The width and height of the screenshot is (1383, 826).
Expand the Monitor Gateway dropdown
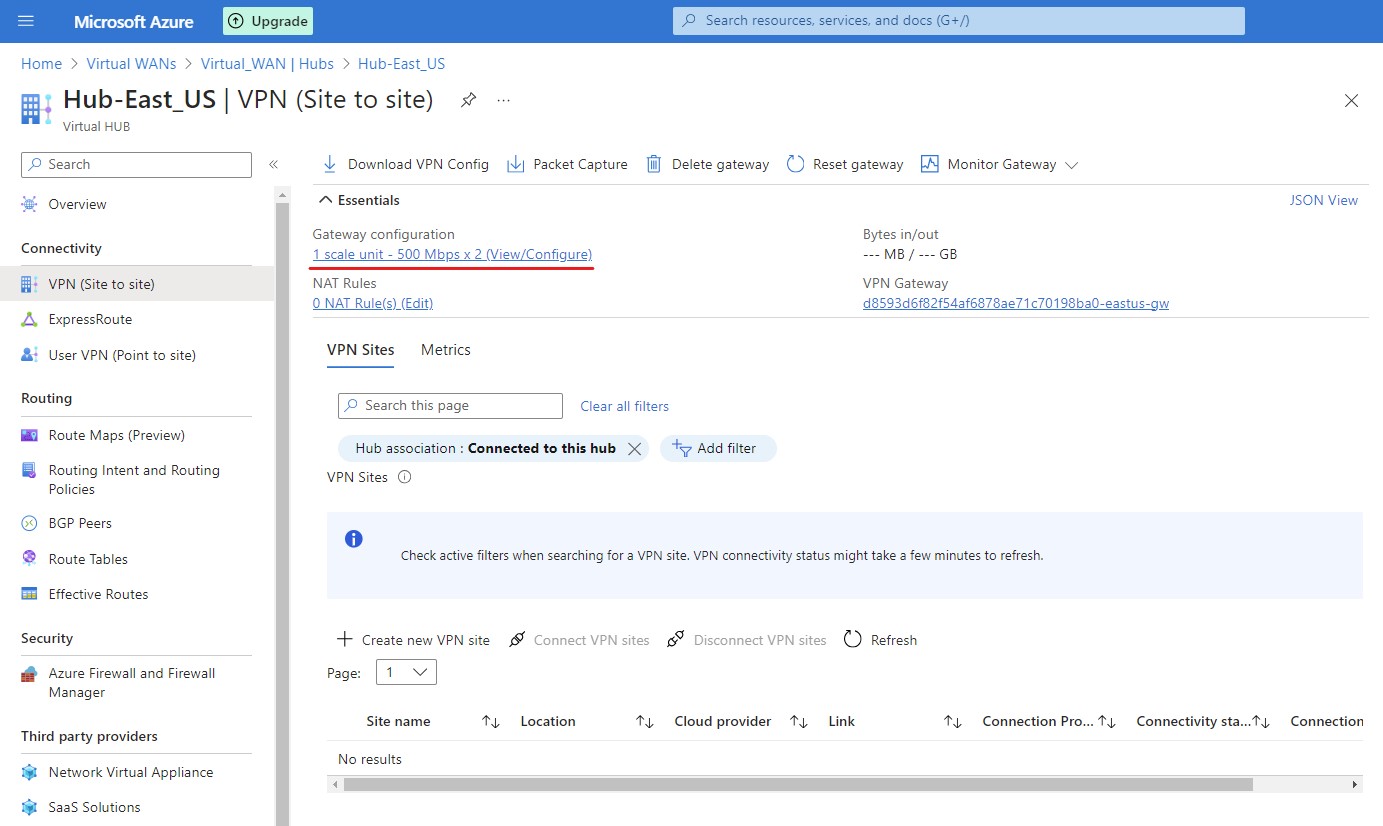click(x=1071, y=165)
